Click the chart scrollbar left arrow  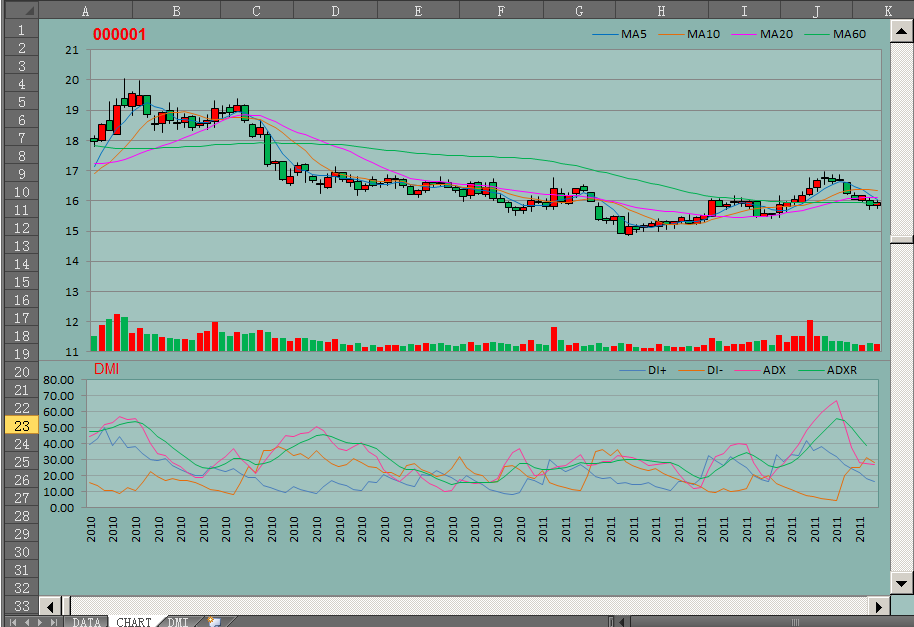(49, 605)
